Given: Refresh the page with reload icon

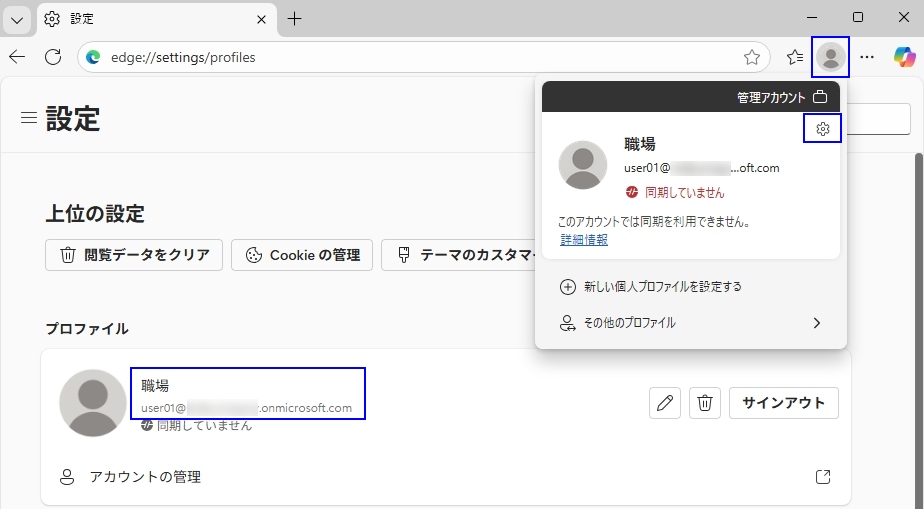Looking at the screenshot, I should point(53,57).
